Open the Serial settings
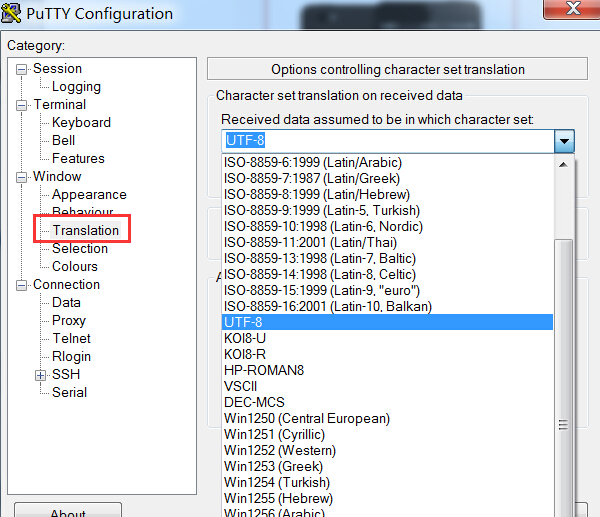The width and height of the screenshot is (600, 517). [x=69, y=393]
